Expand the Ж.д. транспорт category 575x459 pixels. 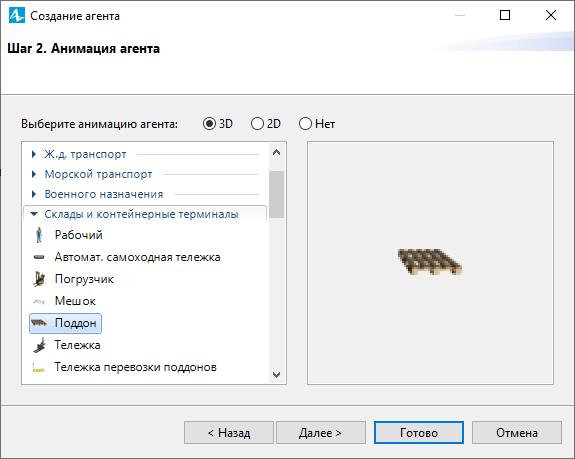[34, 154]
